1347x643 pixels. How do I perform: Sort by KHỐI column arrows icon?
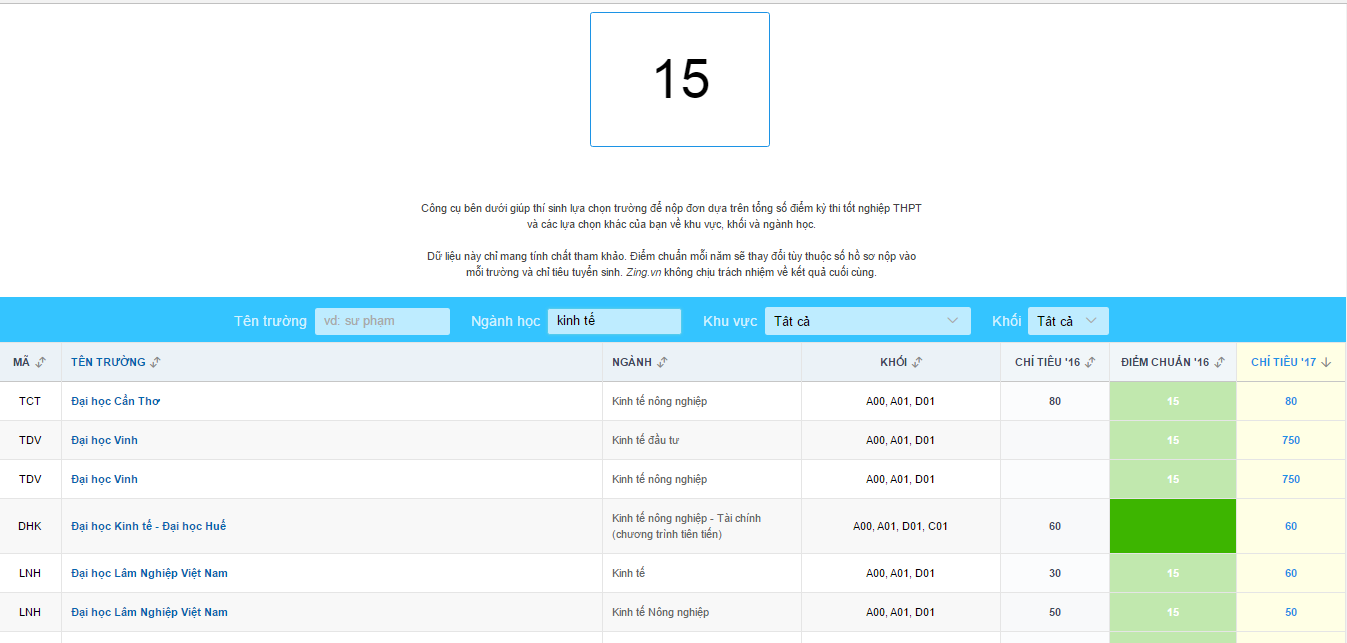917,362
